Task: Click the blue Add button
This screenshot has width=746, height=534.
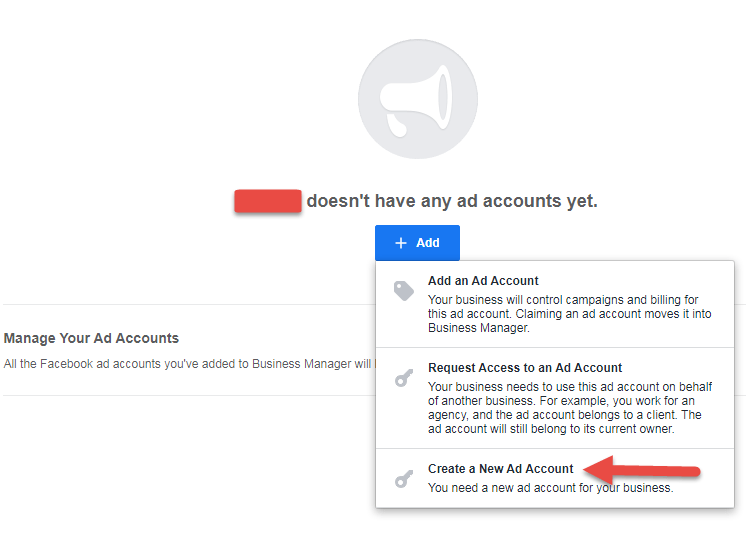Action: [x=417, y=243]
